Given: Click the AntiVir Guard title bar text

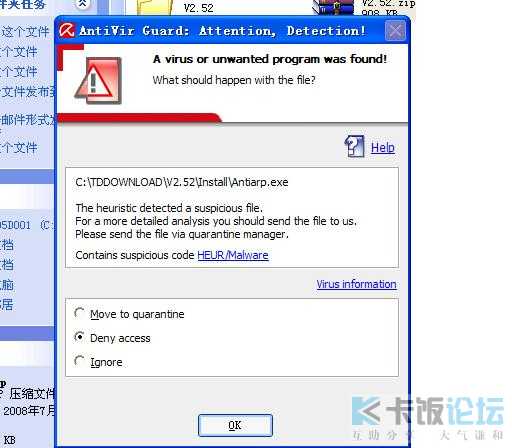Looking at the screenshot, I should pos(222,31).
